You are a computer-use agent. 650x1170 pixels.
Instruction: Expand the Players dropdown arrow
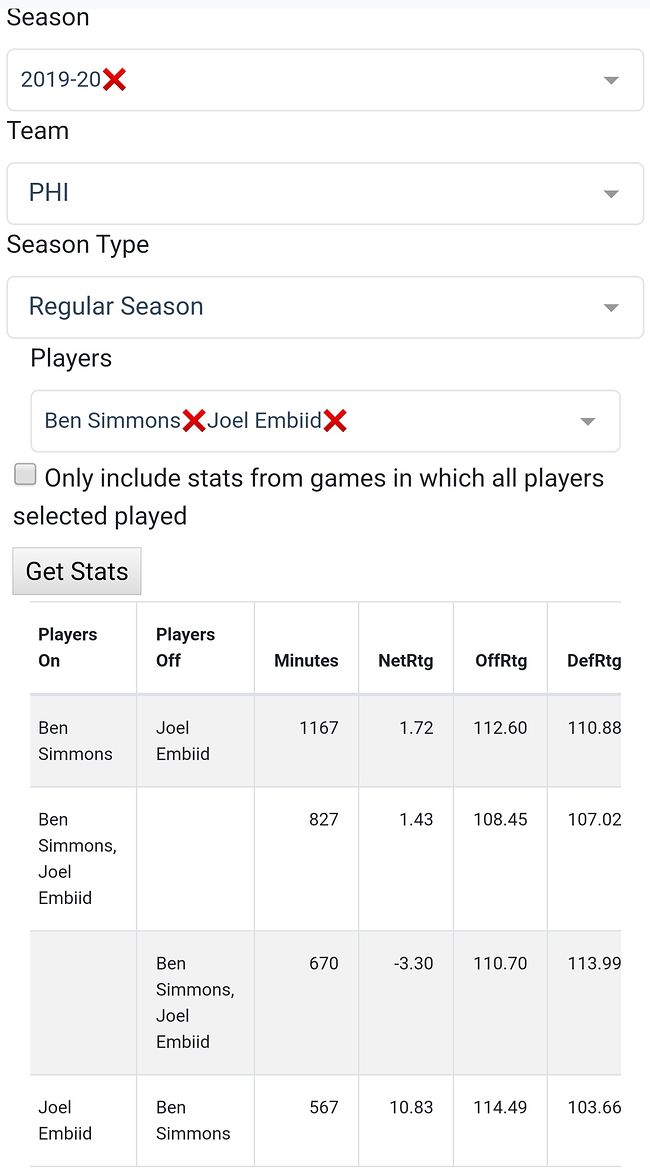click(588, 421)
